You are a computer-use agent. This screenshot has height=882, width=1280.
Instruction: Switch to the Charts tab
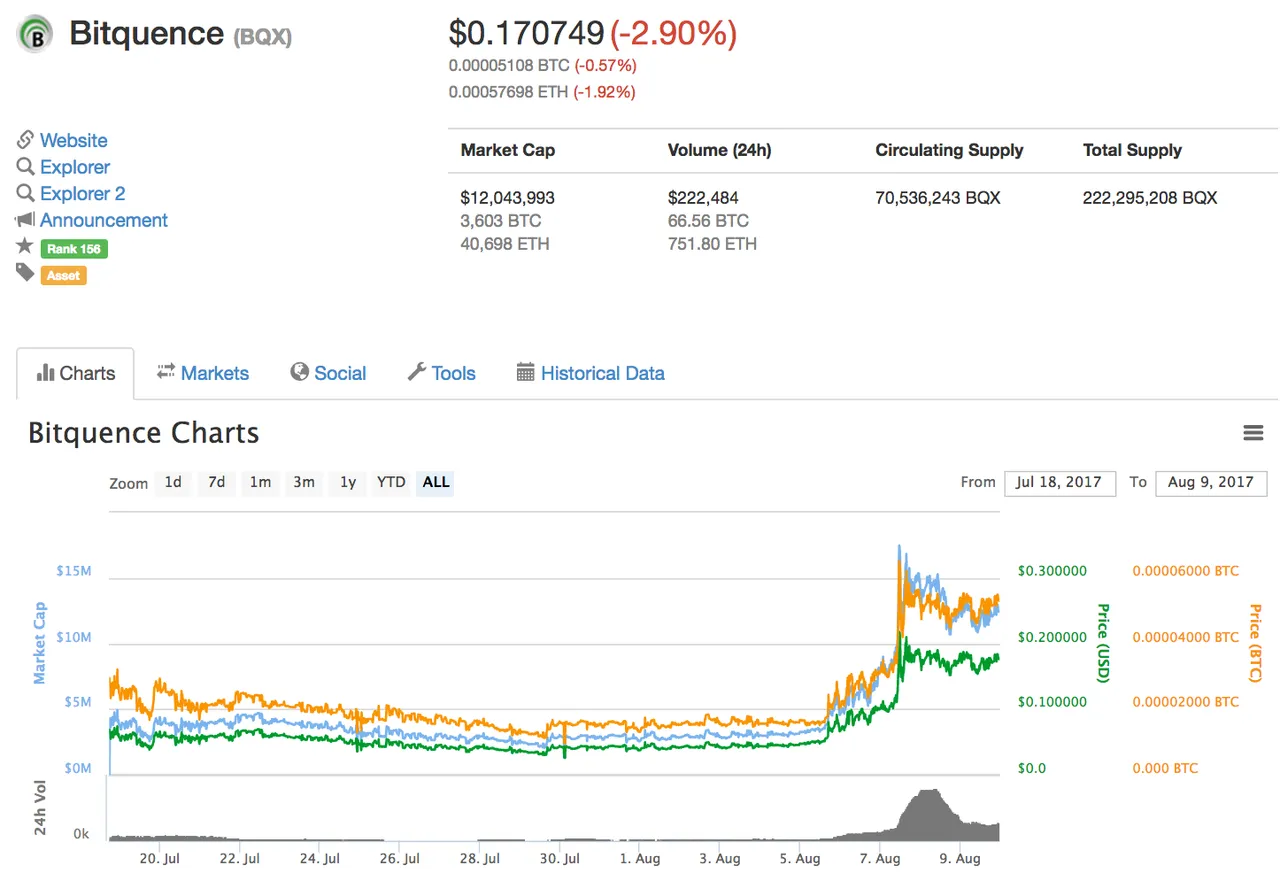point(75,373)
